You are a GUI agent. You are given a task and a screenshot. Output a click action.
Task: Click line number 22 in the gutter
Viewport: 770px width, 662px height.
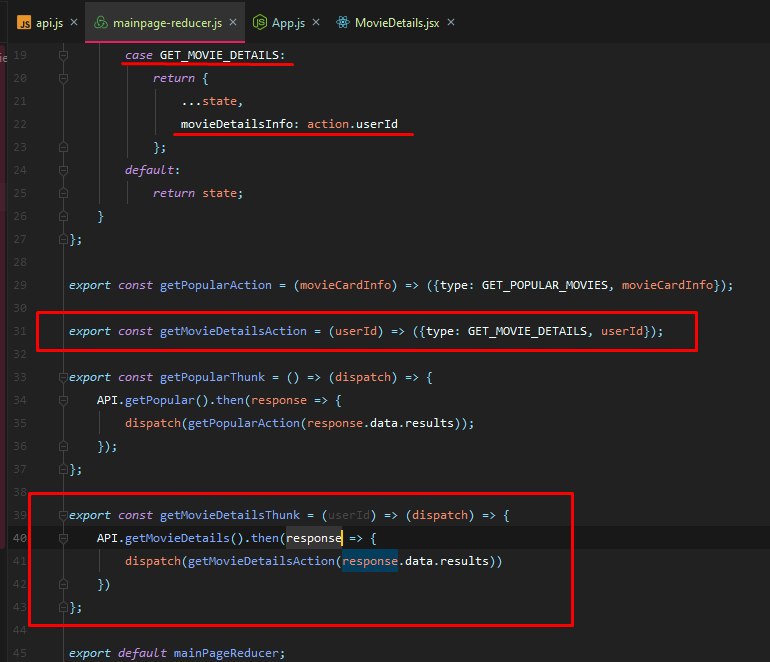pos(20,124)
